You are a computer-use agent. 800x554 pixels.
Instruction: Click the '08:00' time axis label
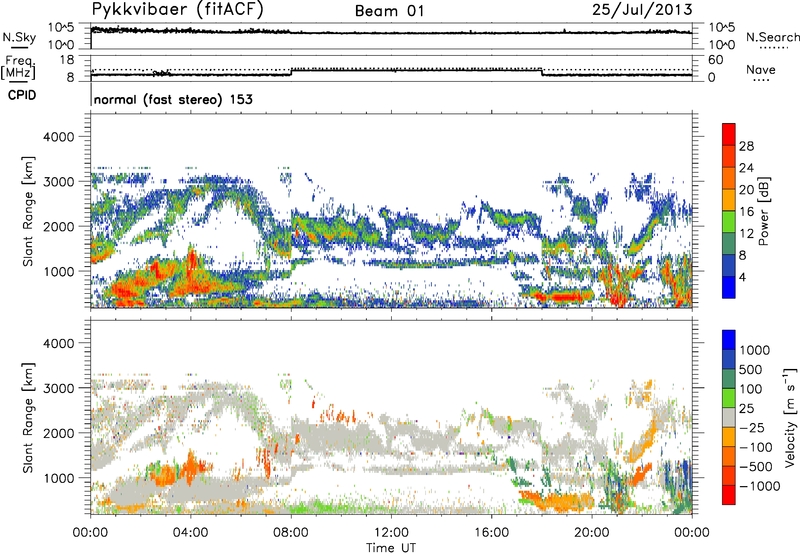pyautogui.click(x=291, y=533)
